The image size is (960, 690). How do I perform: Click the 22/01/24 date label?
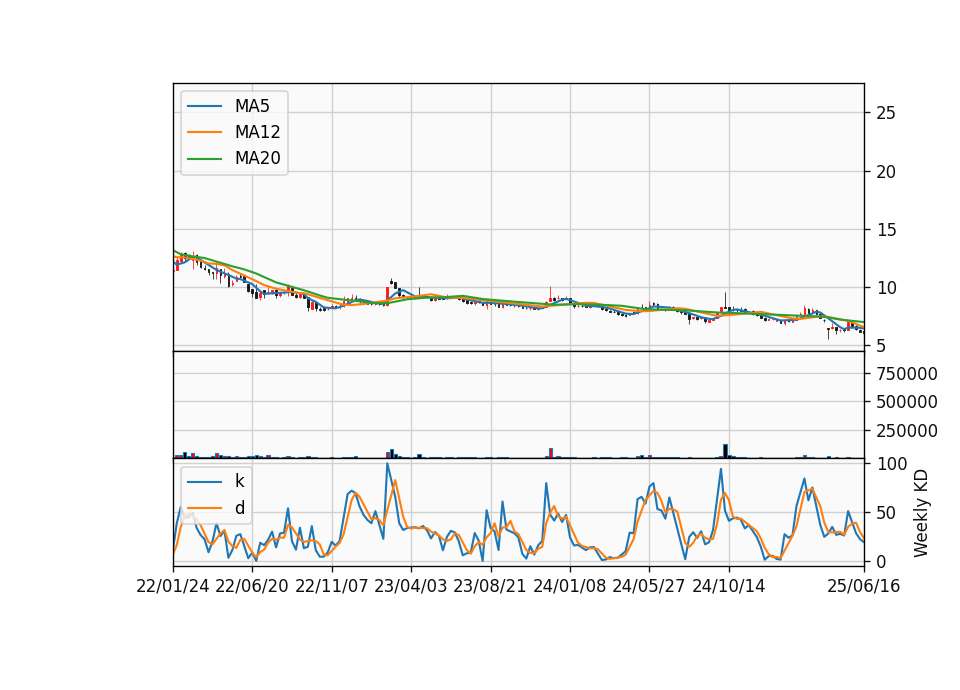pos(173,586)
